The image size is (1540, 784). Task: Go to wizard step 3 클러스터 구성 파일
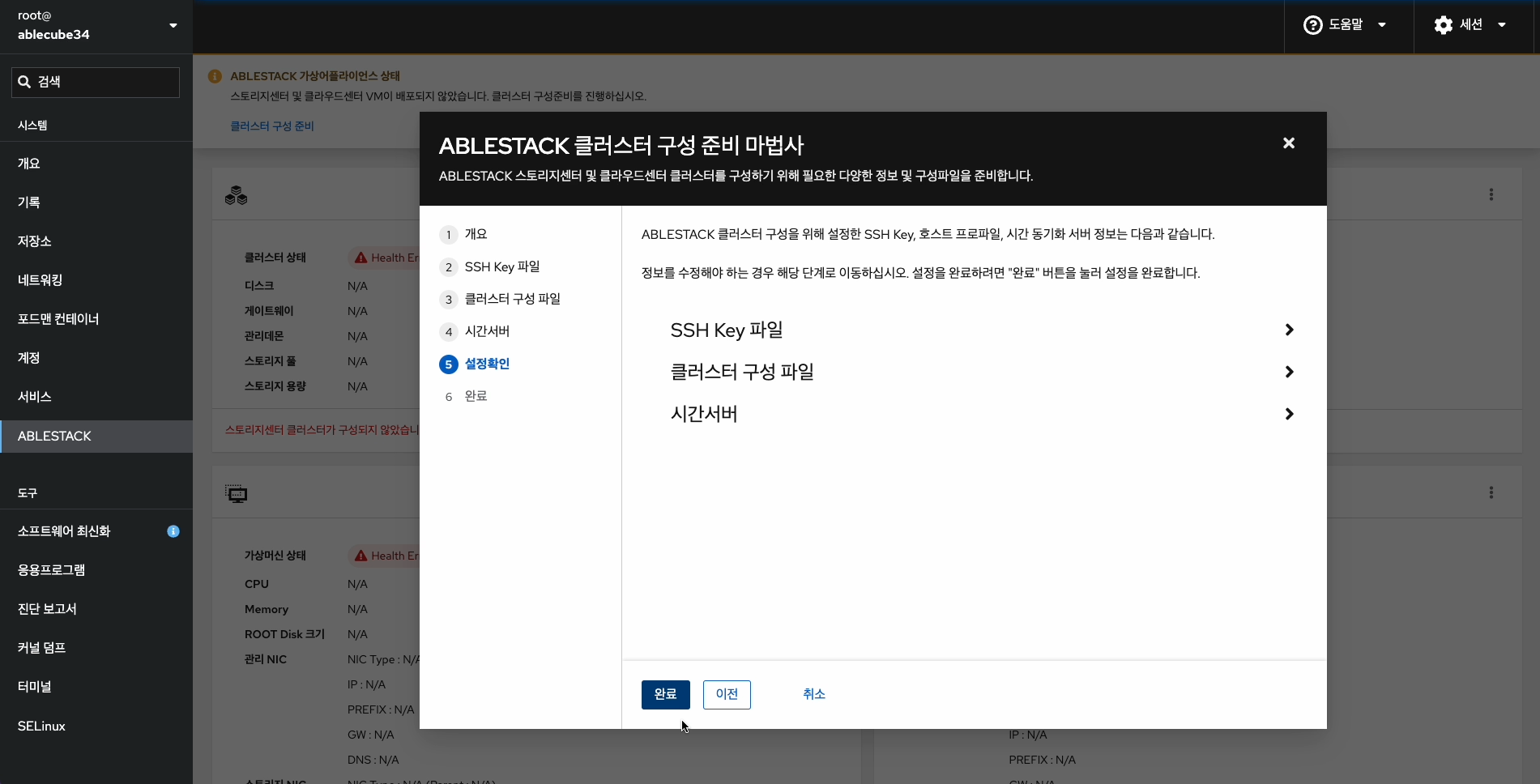(500, 299)
